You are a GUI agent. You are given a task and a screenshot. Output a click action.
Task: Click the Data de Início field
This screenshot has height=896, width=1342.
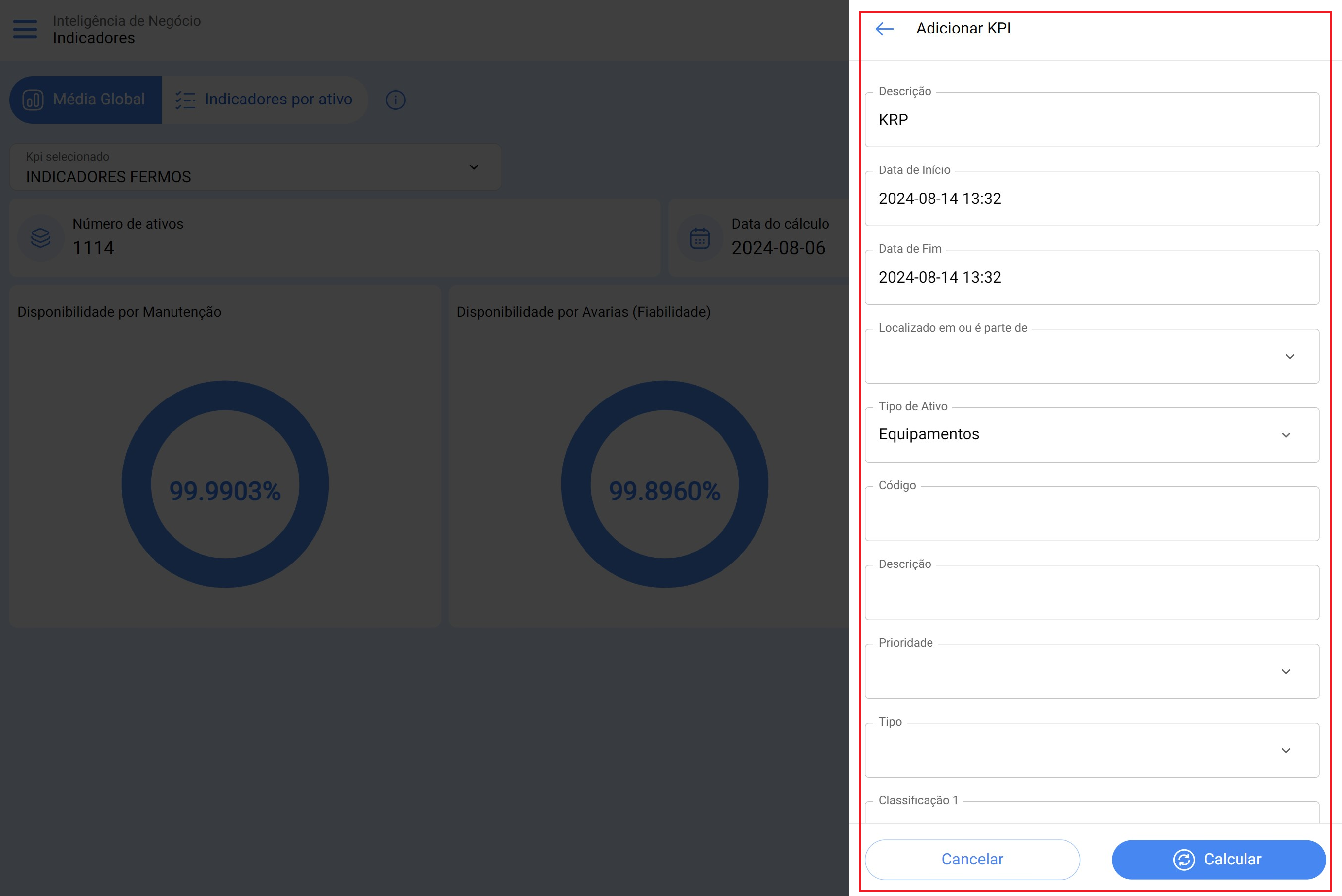(x=1092, y=199)
